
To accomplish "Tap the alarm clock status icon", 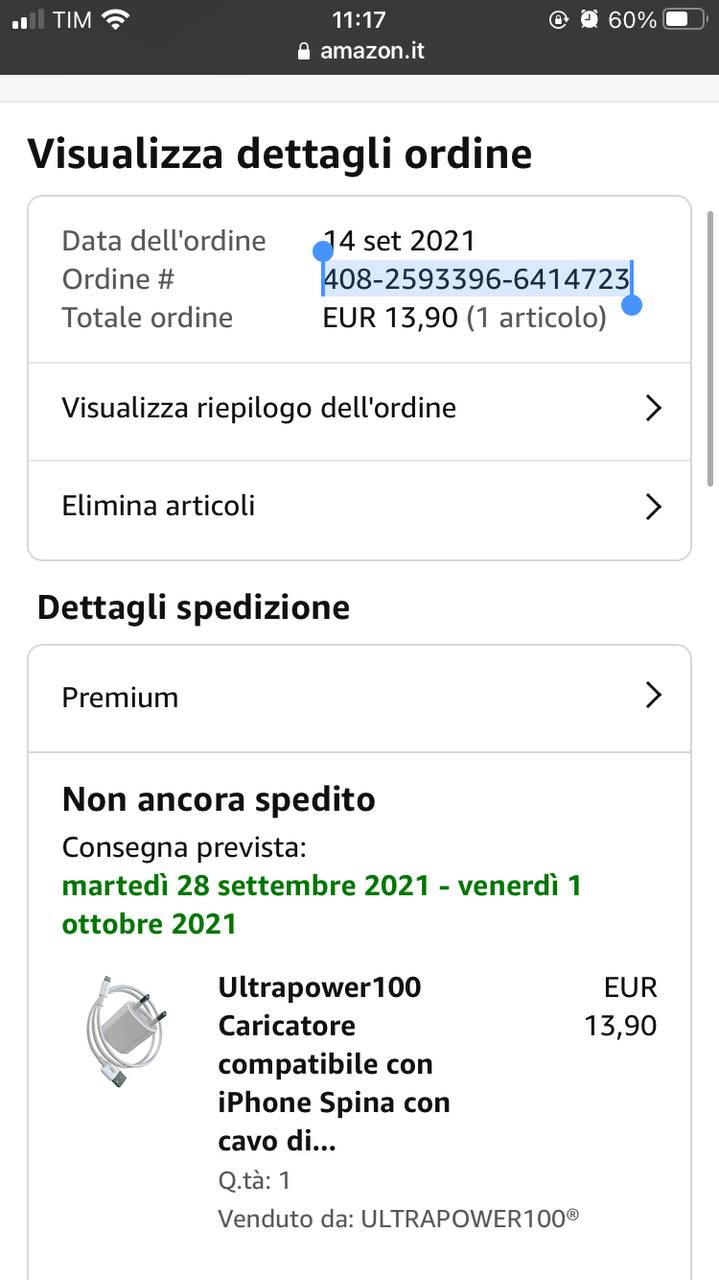I will click(x=590, y=19).
